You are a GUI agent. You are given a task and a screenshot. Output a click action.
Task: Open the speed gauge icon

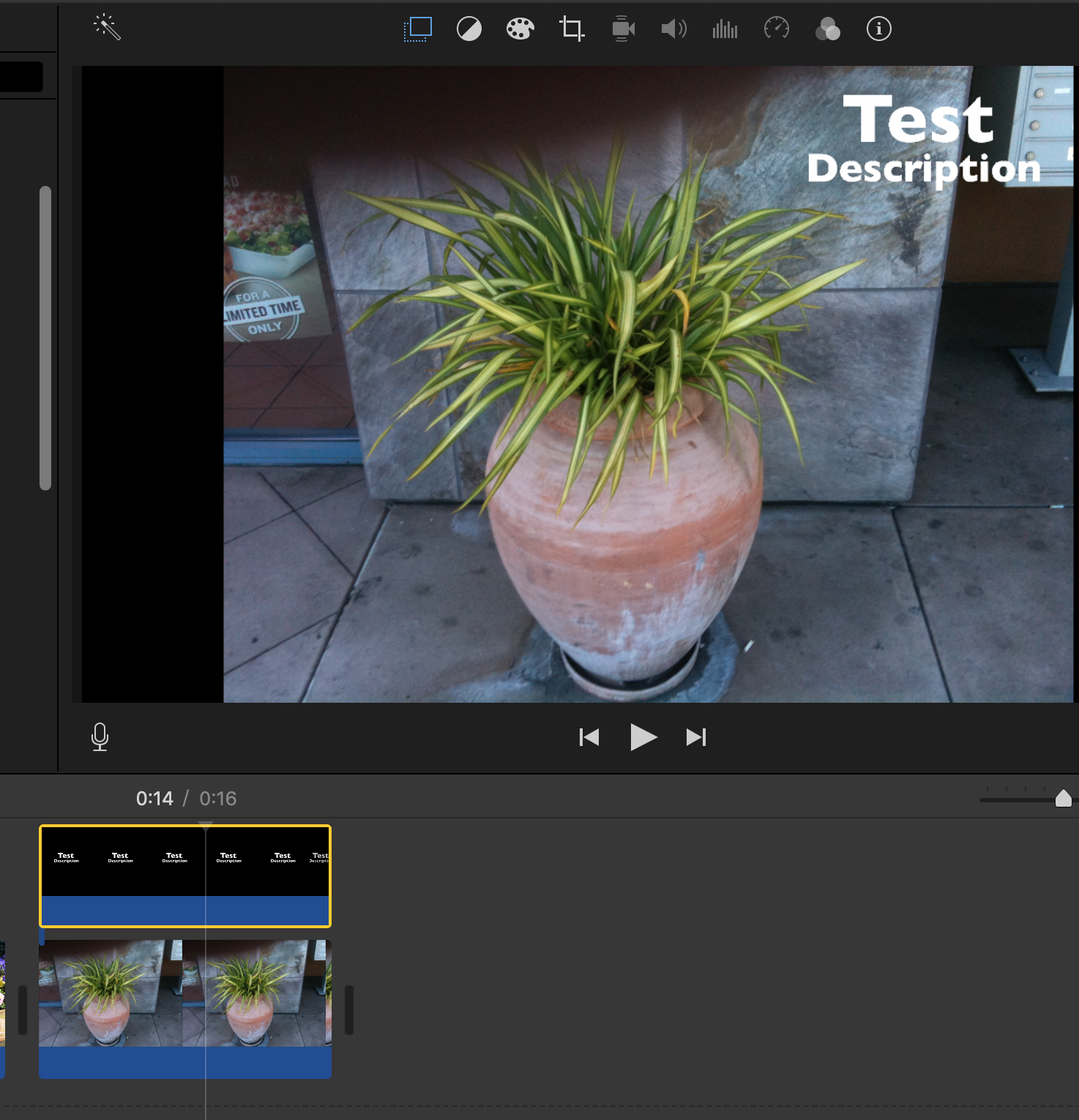pos(777,29)
